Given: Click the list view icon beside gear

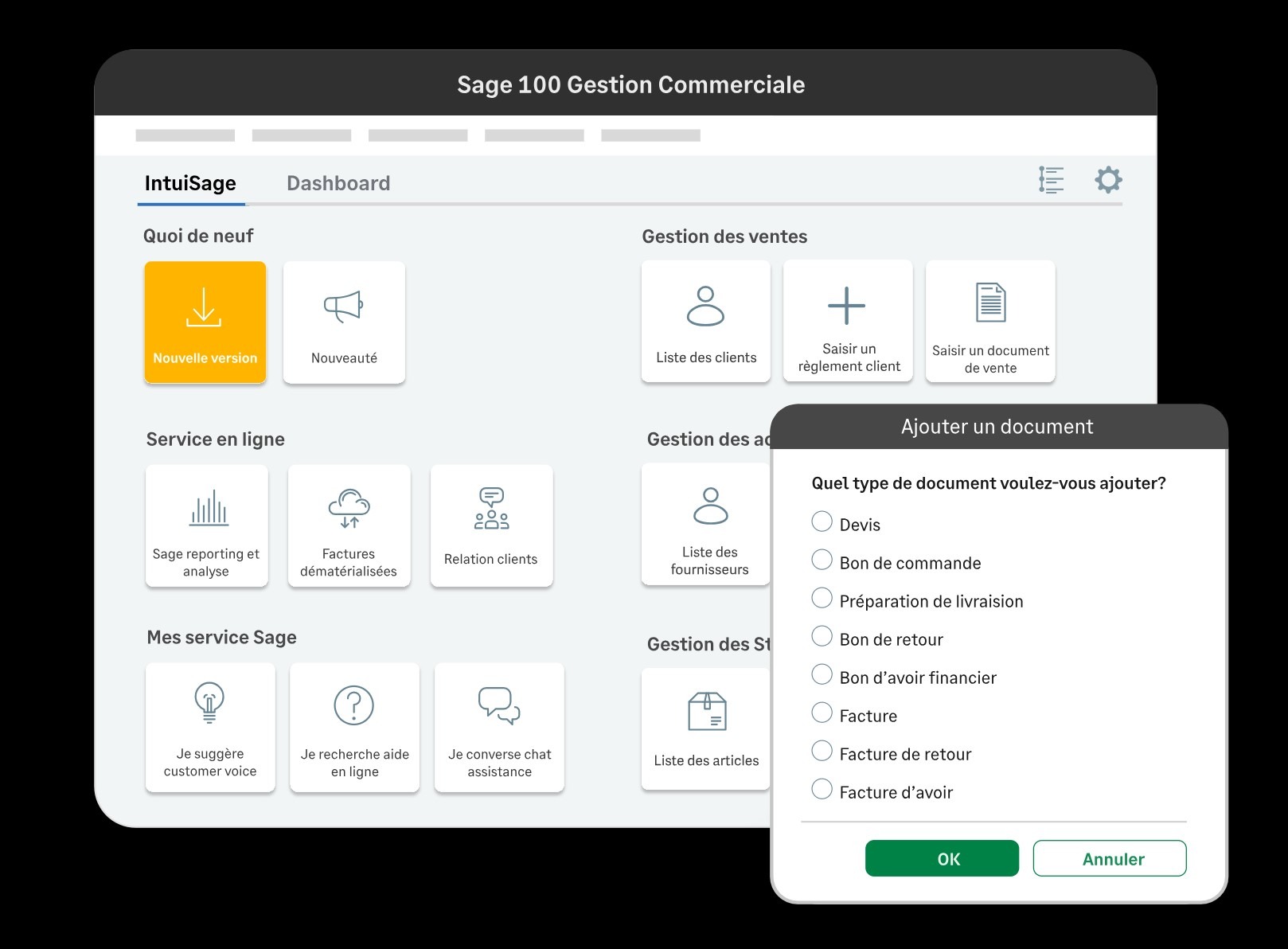Looking at the screenshot, I should 1051,180.
